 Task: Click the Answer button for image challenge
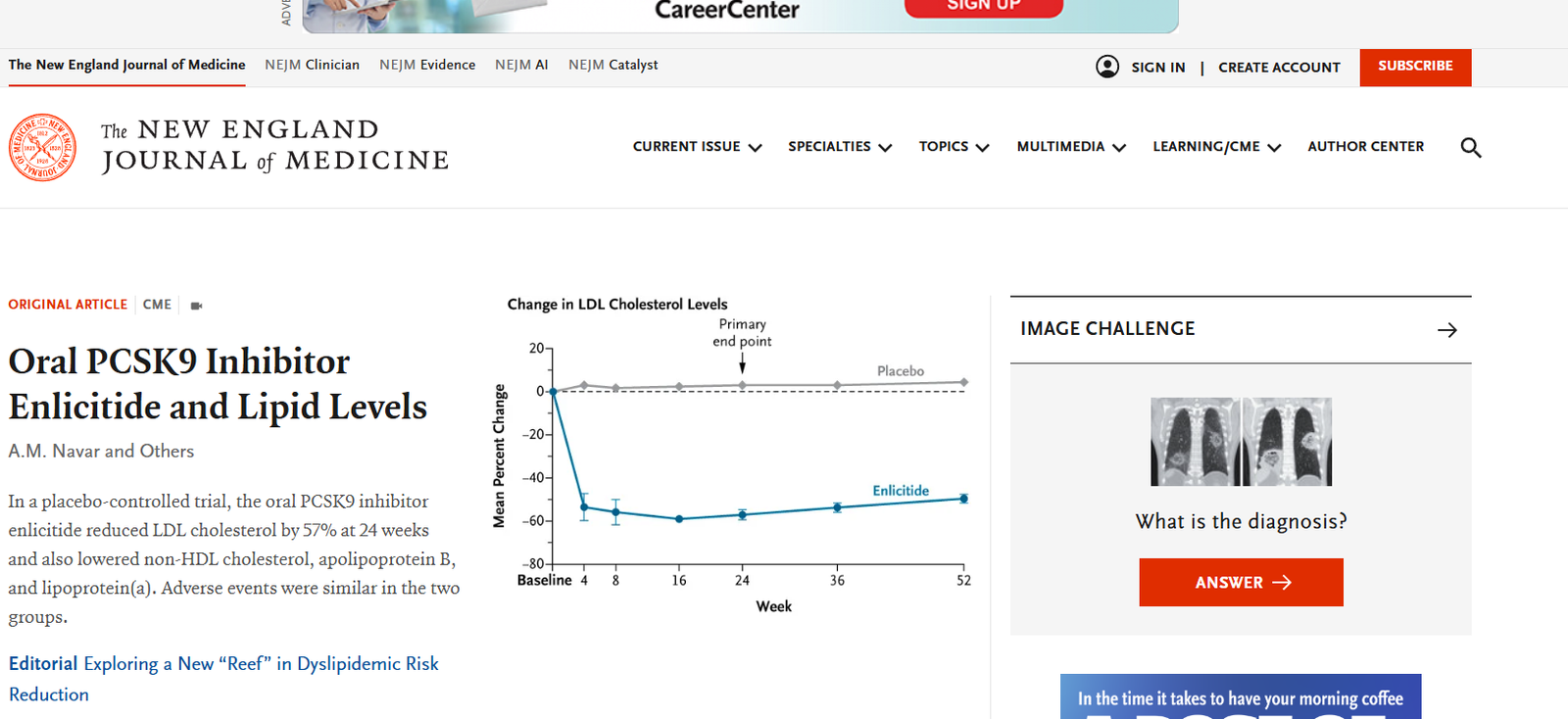click(x=1241, y=583)
